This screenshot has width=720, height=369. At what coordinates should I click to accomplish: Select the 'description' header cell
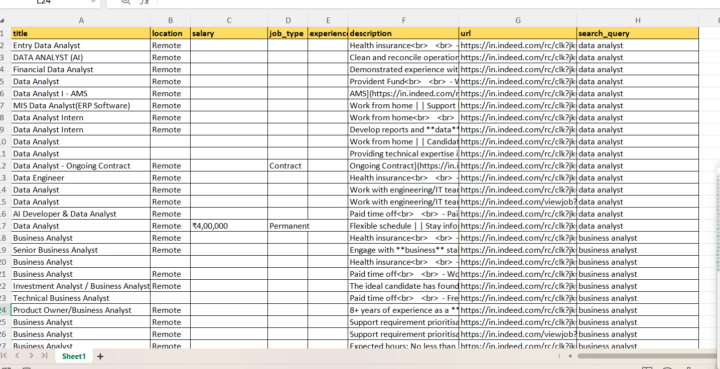click(x=404, y=33)
